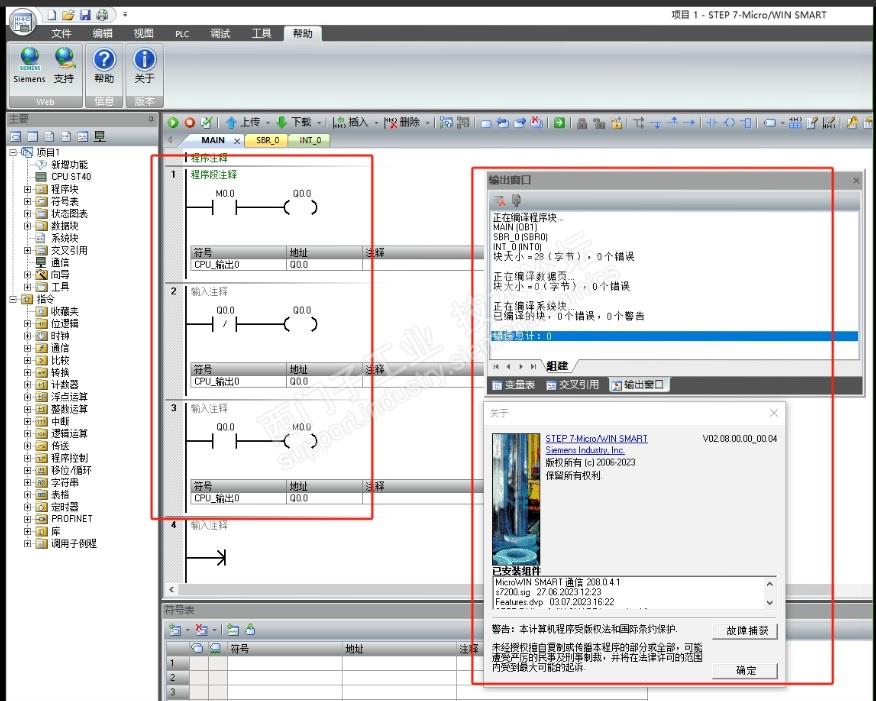
Task: Open the Upload dropdown arrow
Action: point(268,122)
